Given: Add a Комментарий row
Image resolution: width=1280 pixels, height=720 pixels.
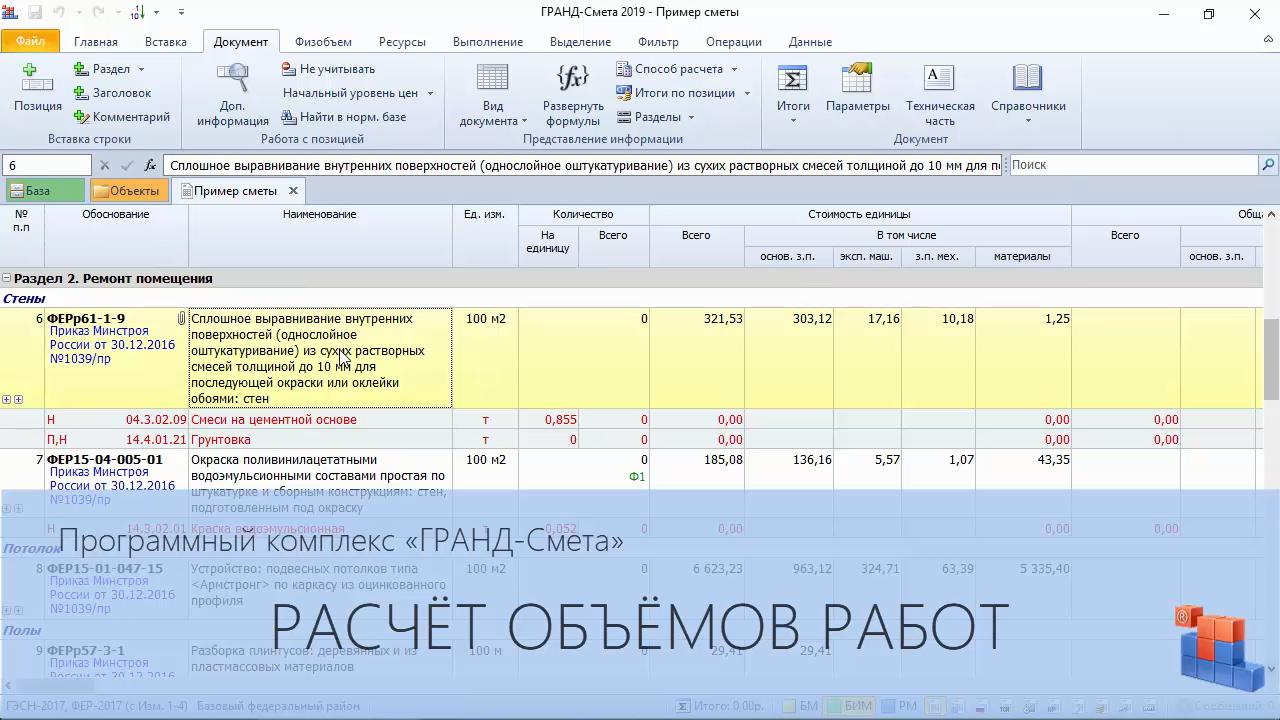Looking at the screenshot, I should [x=121, y=117].
